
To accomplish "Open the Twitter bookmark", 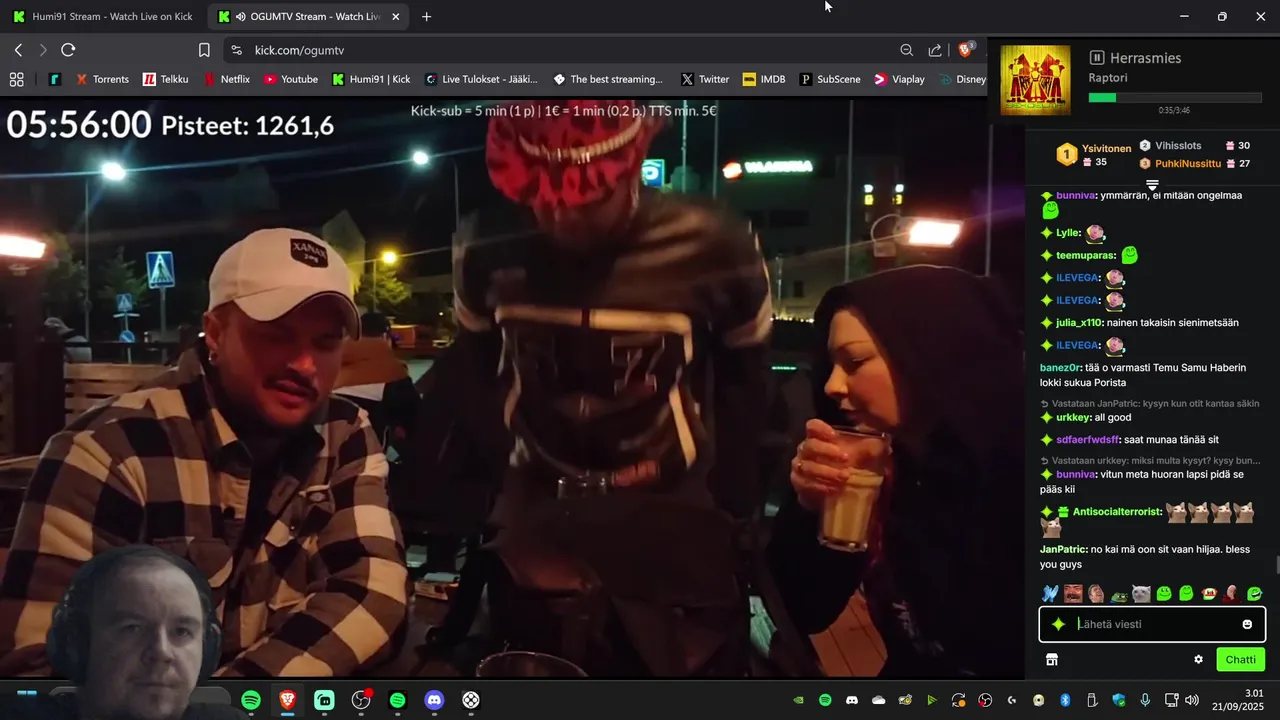I will pos(705,79).
